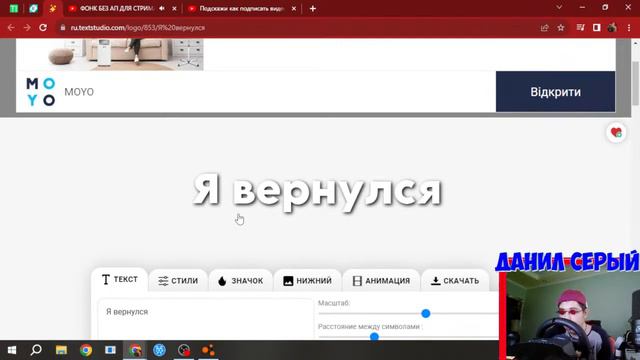Open the АНИМАЦИЯ tab

(x=381, y=281)
